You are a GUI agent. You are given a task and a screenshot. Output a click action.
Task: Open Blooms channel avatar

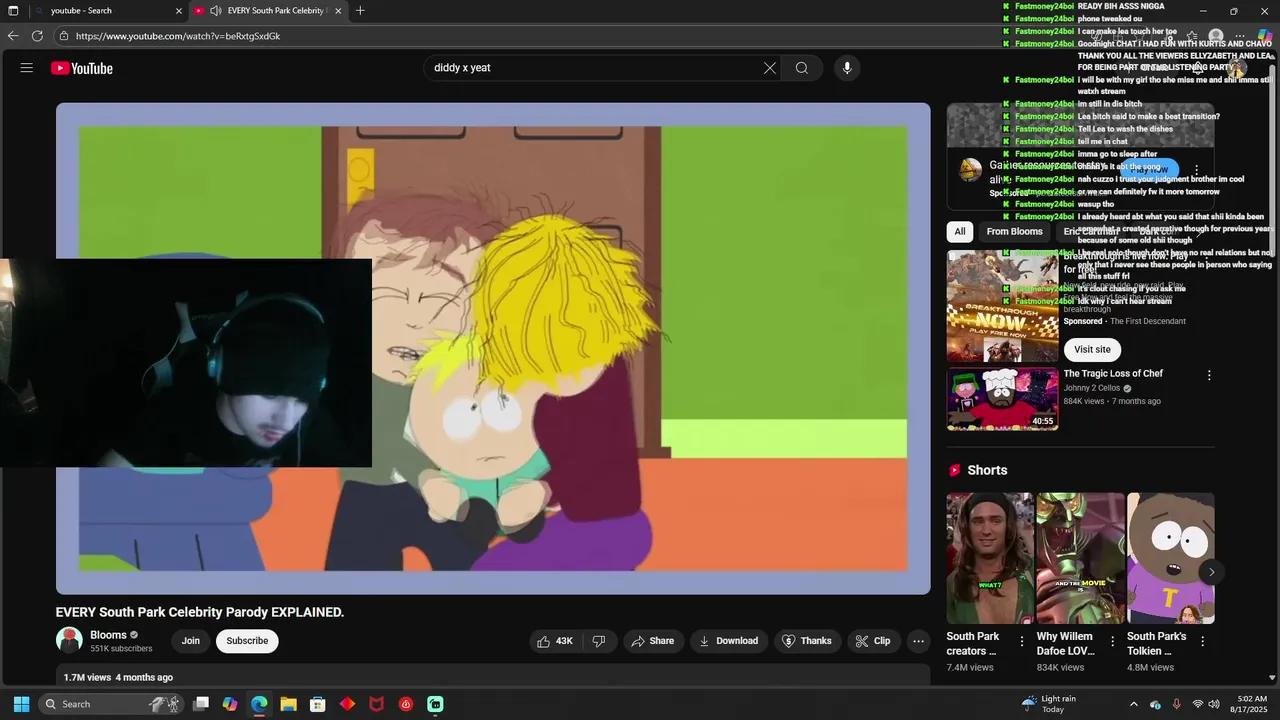pos(69,640)
